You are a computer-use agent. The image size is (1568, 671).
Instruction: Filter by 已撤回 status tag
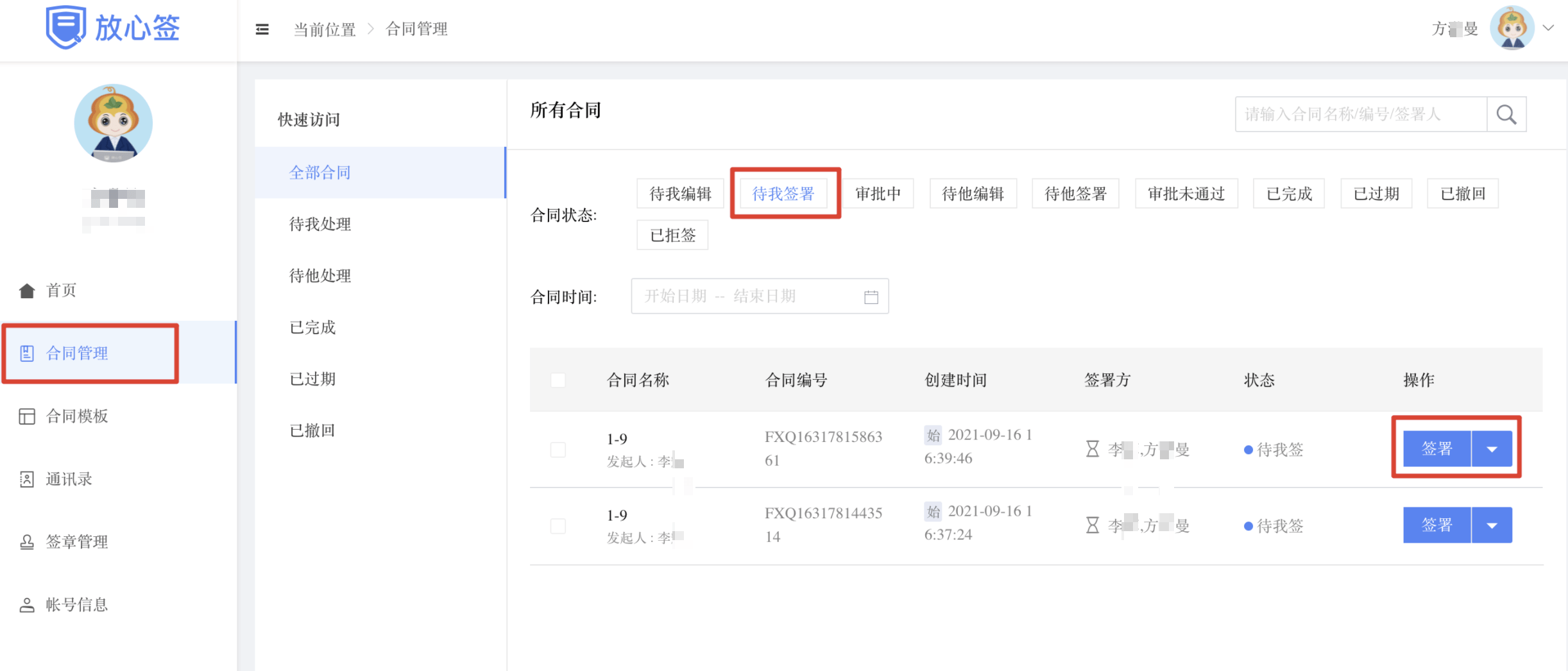[x=1463, y=194]
